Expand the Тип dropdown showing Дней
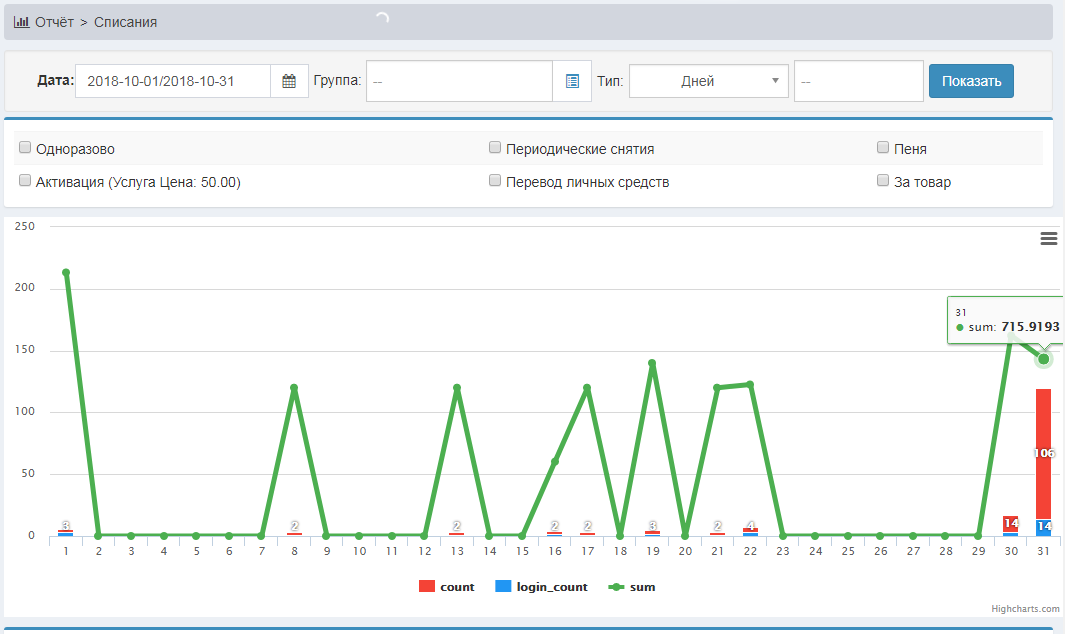This screenshot has width=1065, height=634. pyautogui.click(x=708, y=82)
